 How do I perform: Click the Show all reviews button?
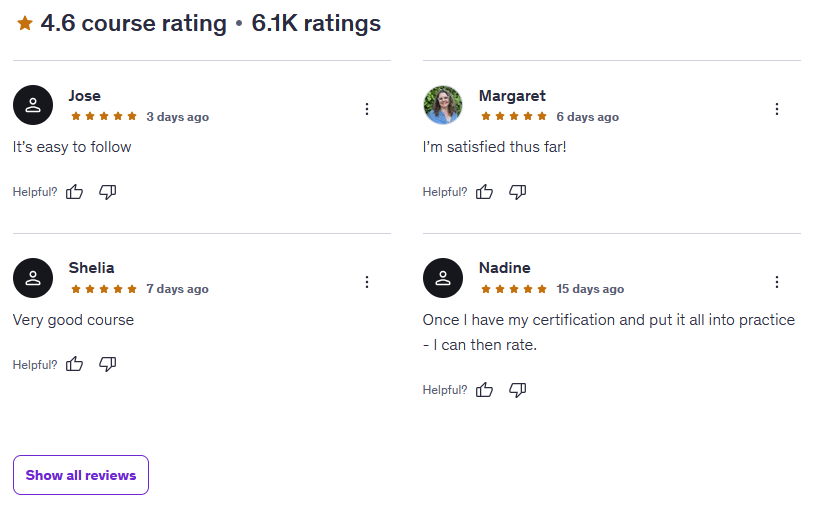(81, 475)
